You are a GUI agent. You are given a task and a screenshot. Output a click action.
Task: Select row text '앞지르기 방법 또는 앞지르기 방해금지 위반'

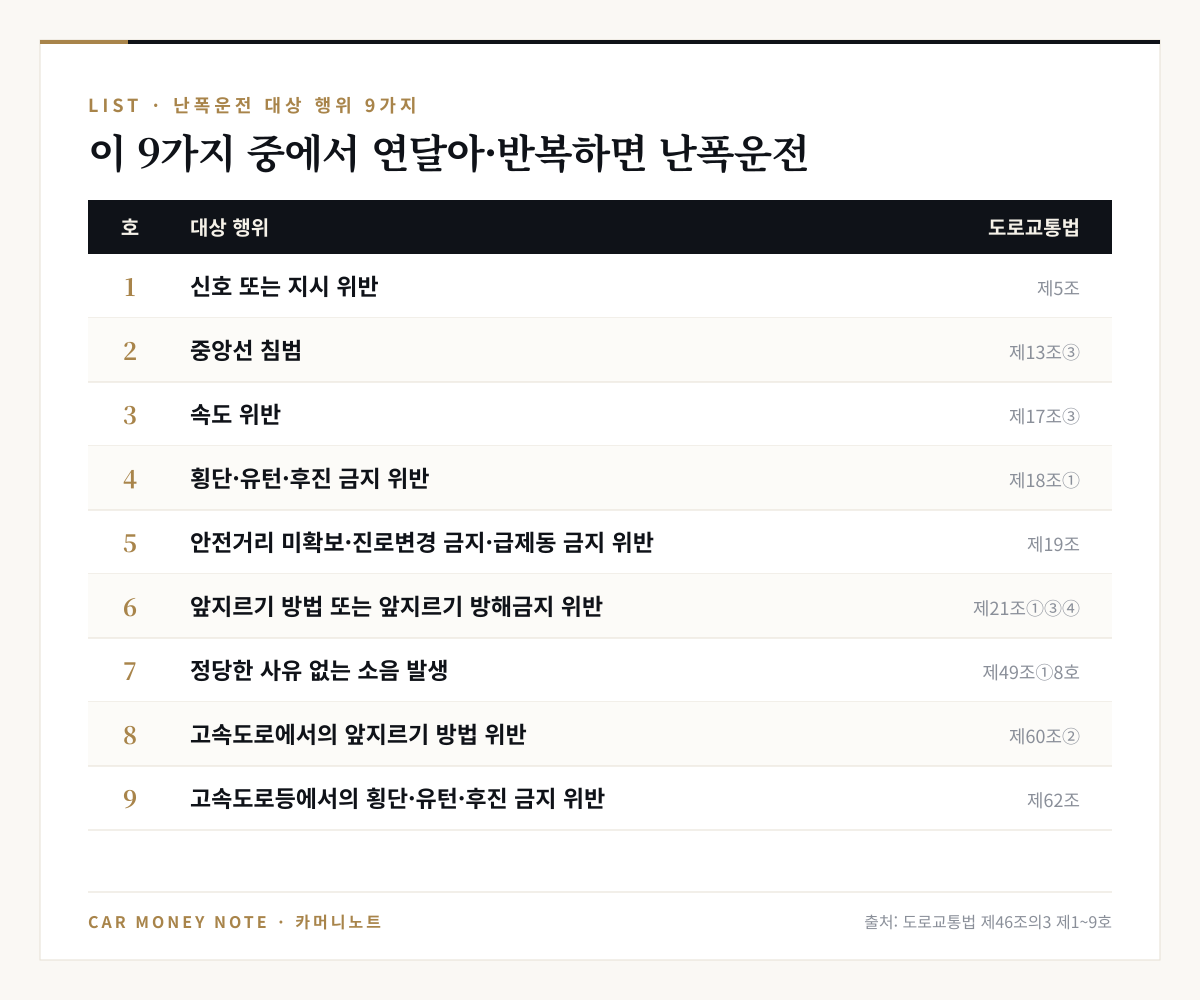click(x=396, y=607)
